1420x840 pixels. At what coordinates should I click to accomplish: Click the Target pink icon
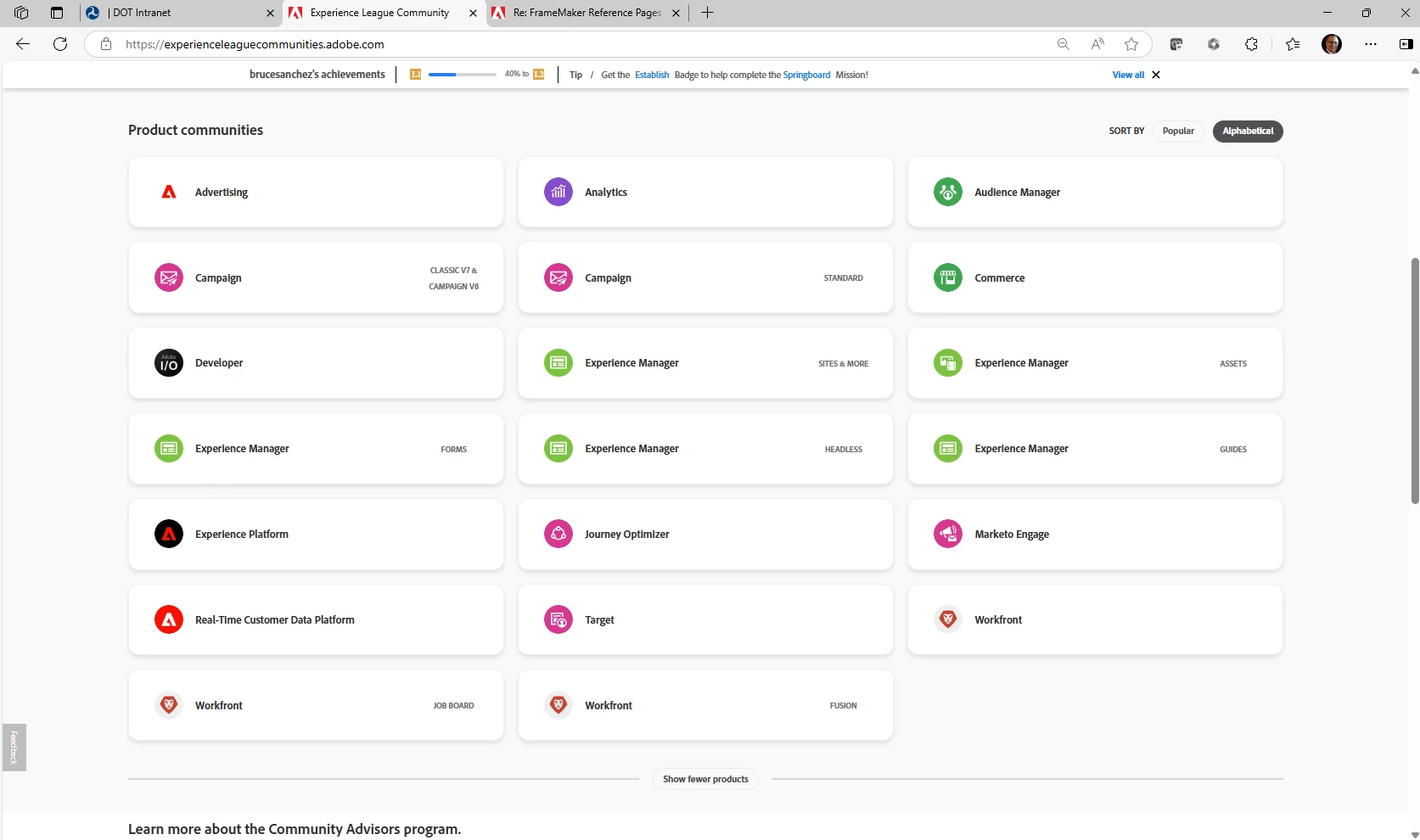[x=558, y=619]
